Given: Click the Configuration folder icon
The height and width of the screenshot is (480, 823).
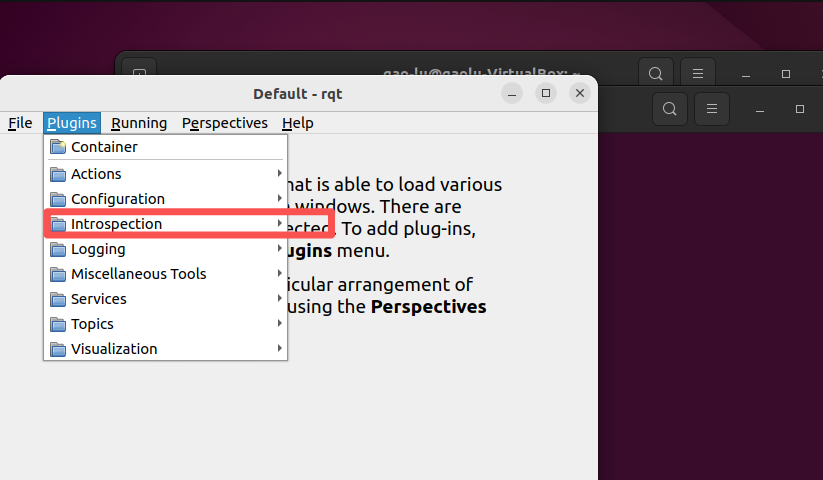Looking at the screenshot, I should (58, 199).
